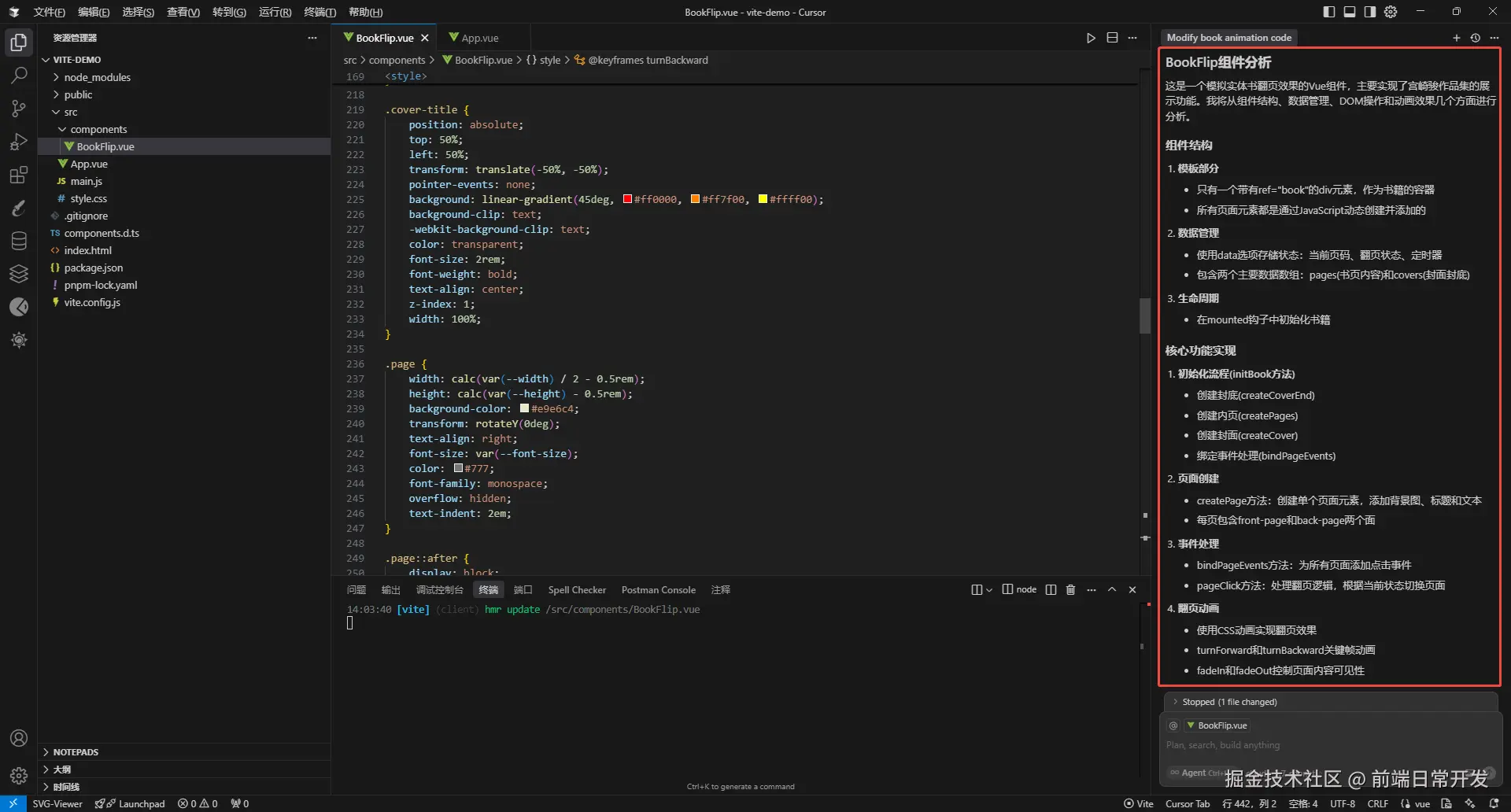Run the file with the play icon

click(1091, 38)
